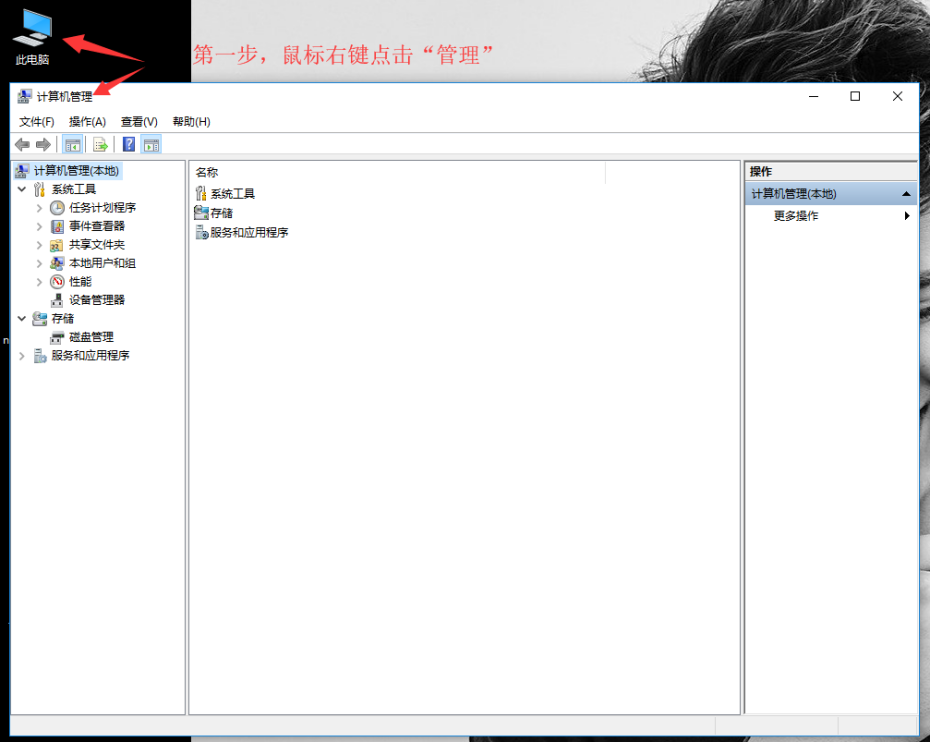Click the 计算机管理 title bar icon

[24, 96]
